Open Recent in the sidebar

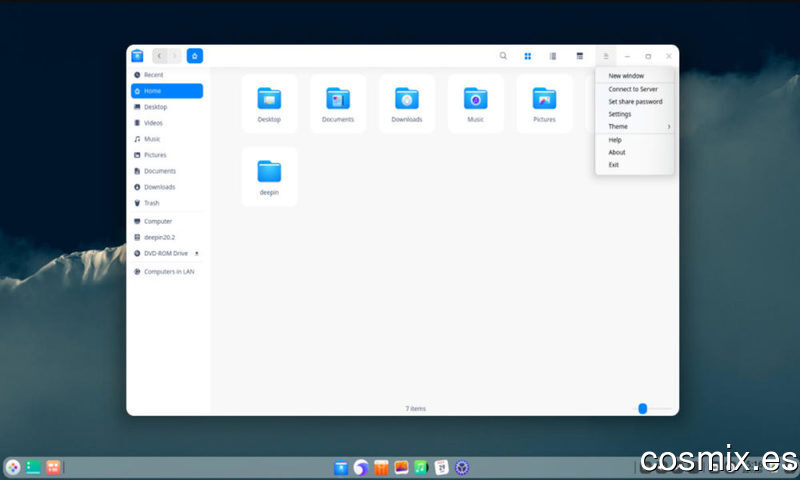click(x=167, y=75)
